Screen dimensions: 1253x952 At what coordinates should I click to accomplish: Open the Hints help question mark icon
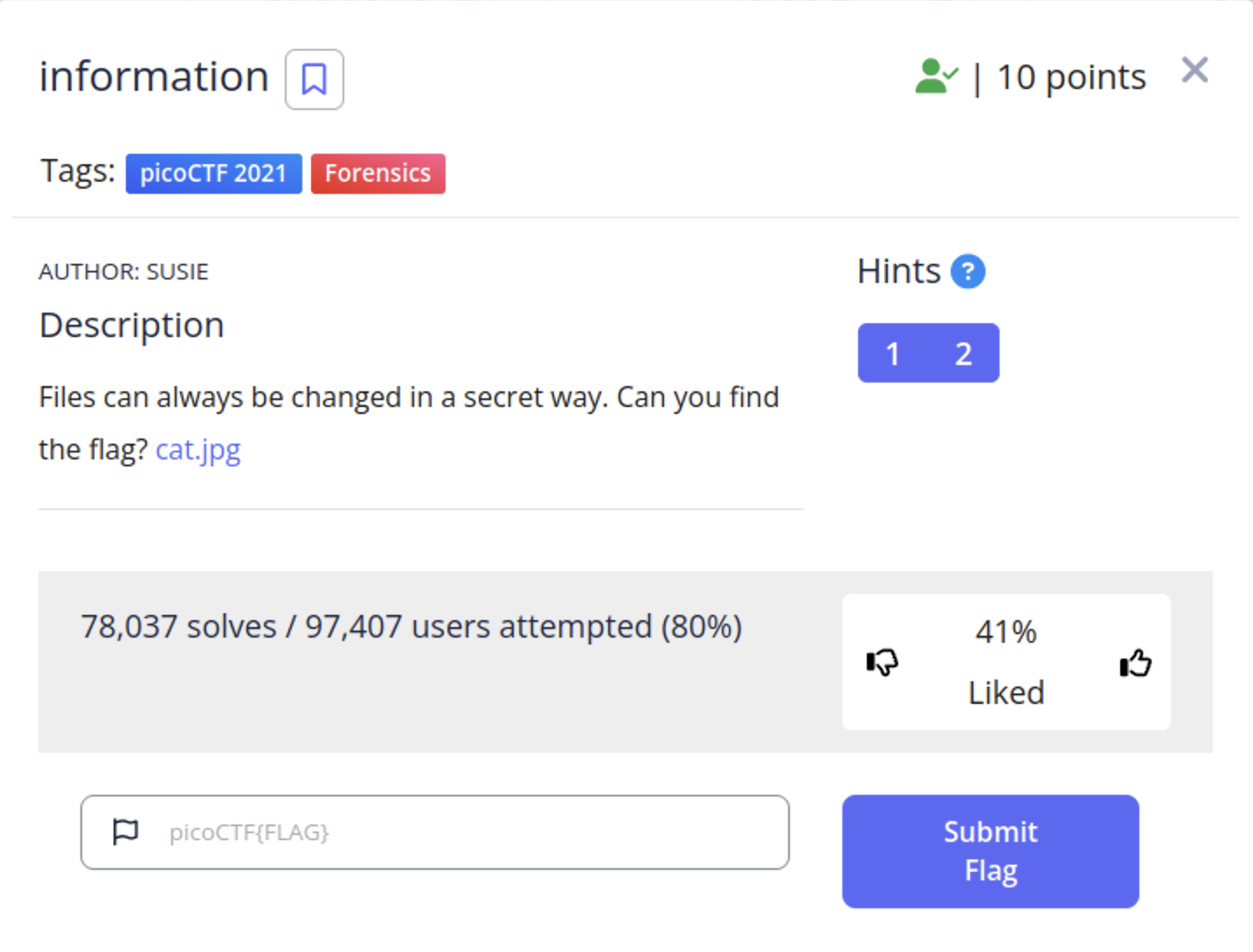click(x=967, y=272)
